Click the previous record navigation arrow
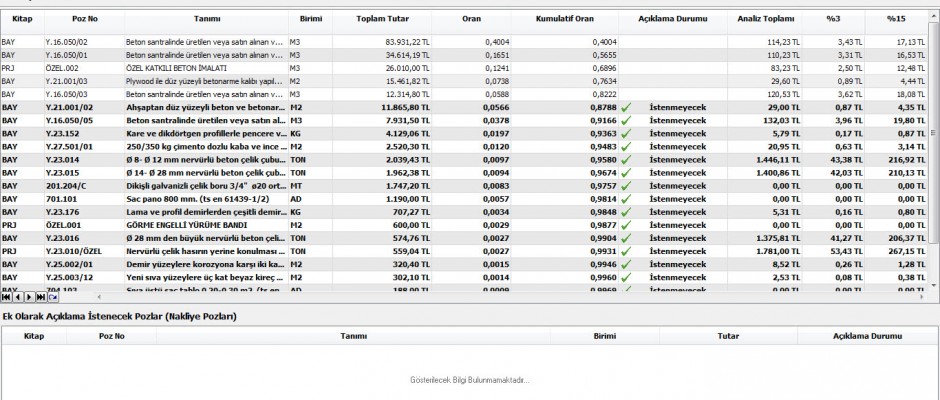940x400 pixels. [17, 297]
